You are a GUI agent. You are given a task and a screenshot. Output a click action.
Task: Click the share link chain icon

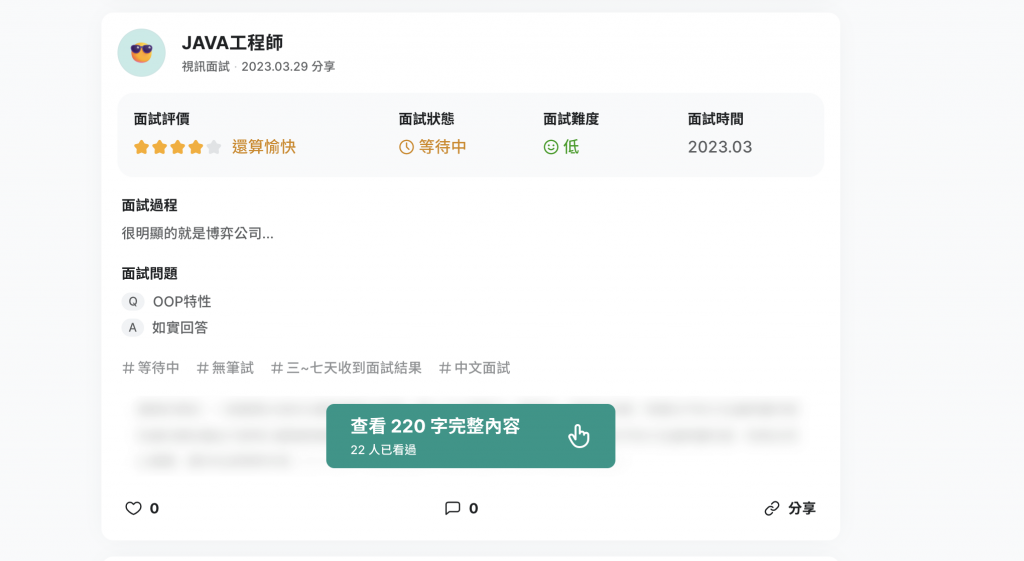click(x=772, y=508)
